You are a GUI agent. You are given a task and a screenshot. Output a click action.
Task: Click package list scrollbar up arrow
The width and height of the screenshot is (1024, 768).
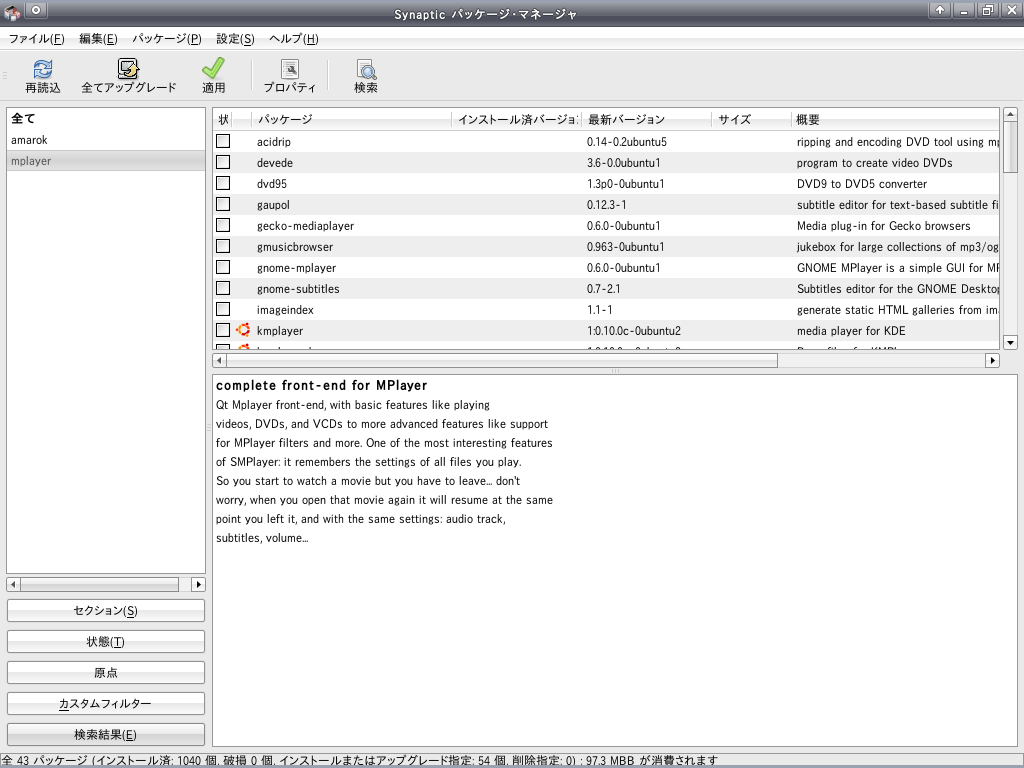(1010, 115)
